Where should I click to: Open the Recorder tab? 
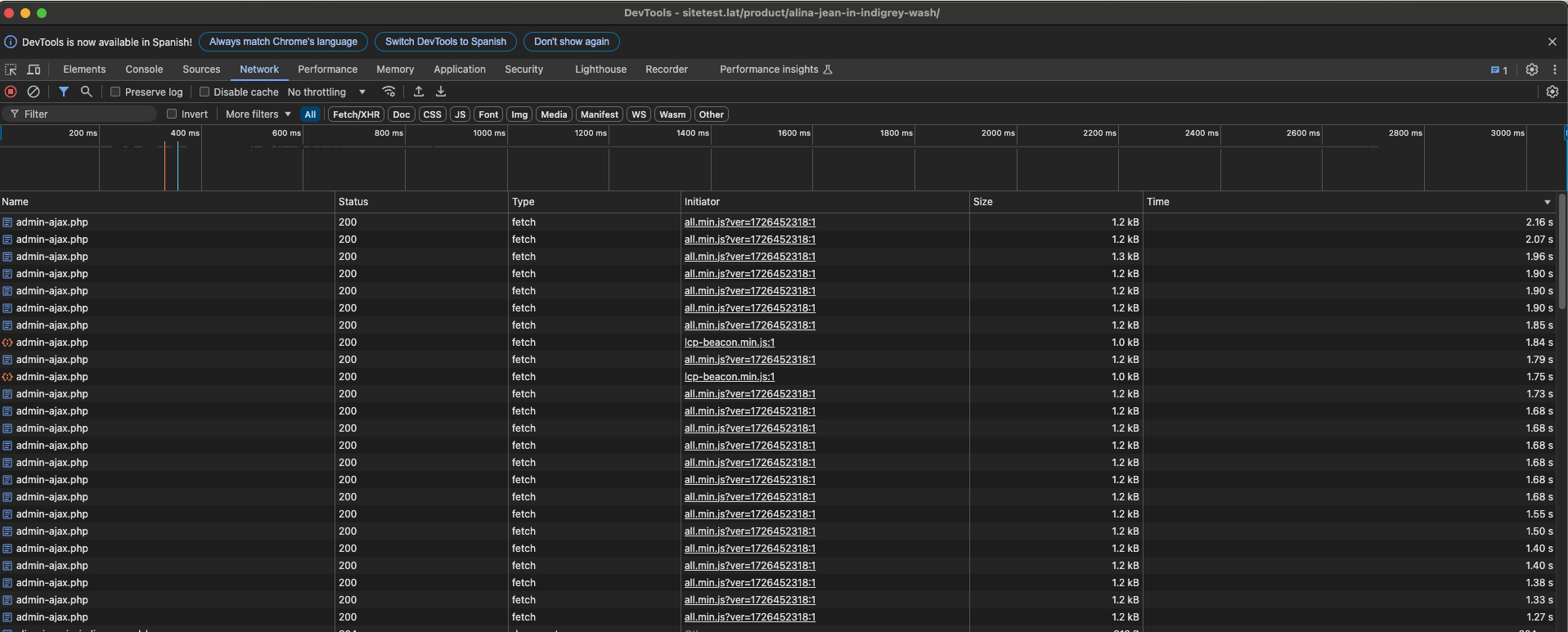point(667,69)
